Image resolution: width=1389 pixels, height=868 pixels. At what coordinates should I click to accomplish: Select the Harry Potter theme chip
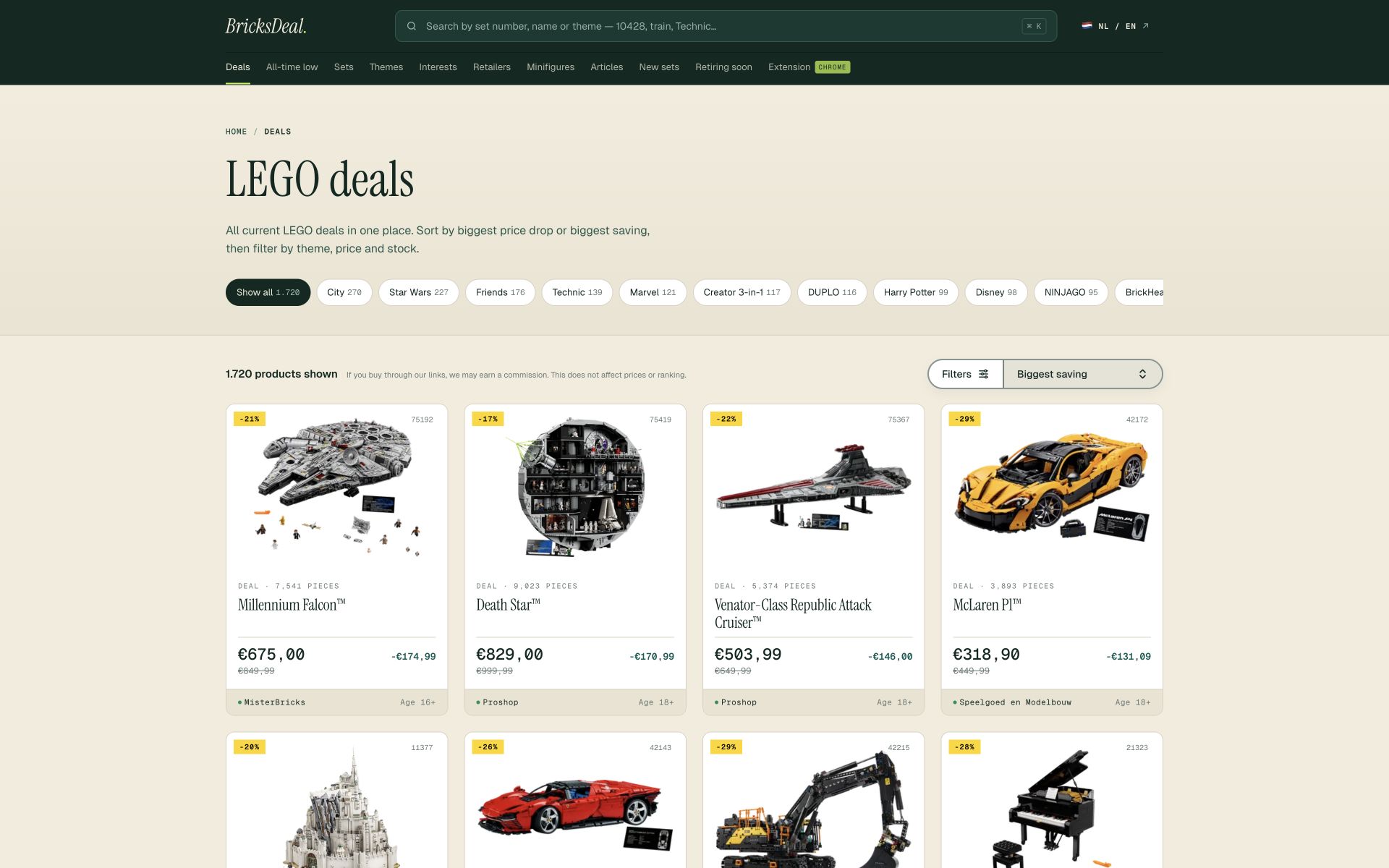(x=916, y=292)
